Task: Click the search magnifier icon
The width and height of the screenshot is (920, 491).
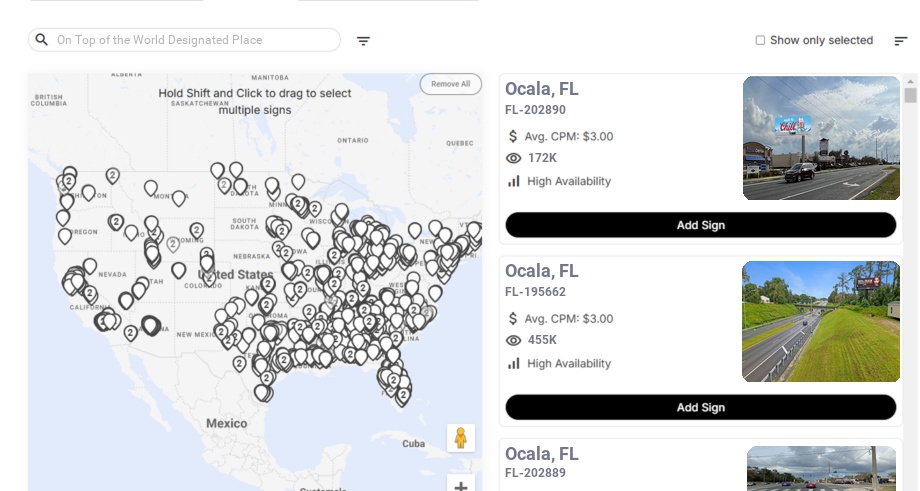Action: pos(42,40)
